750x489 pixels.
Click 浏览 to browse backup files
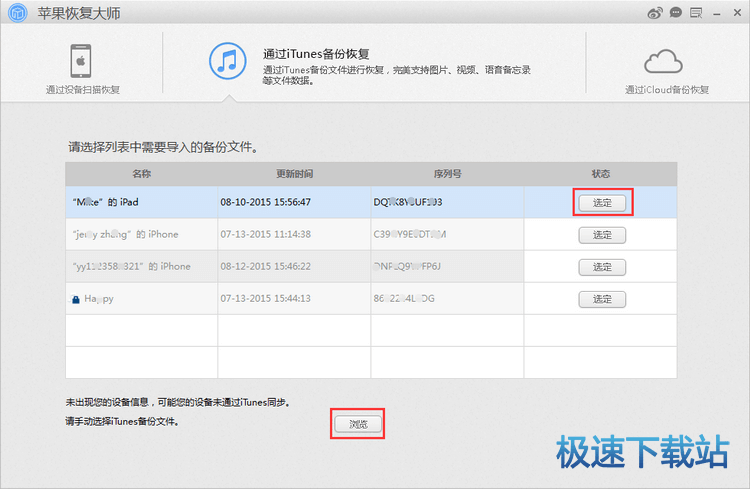click(x=358, y=424)
